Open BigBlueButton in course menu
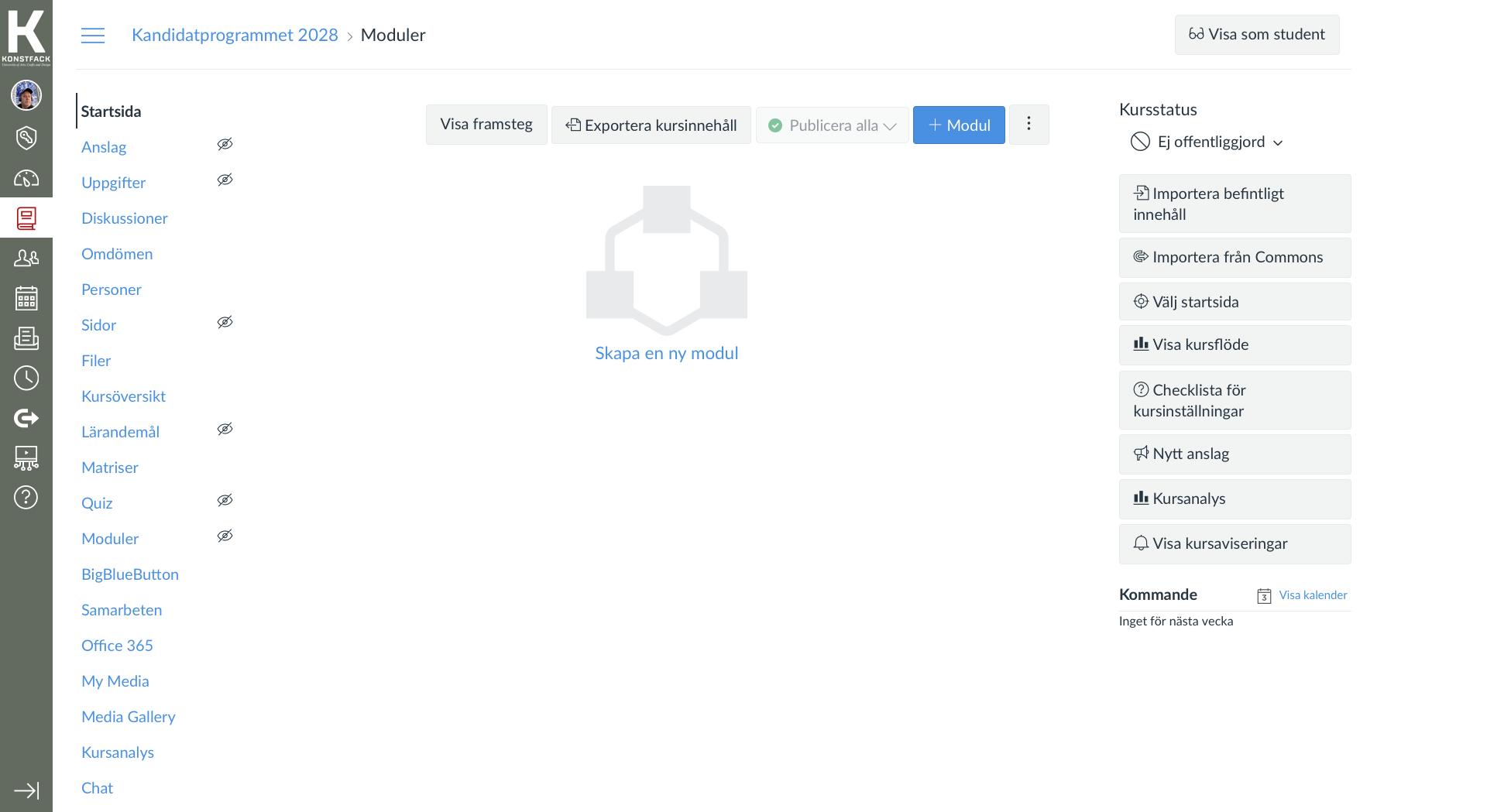 (130, 574)
